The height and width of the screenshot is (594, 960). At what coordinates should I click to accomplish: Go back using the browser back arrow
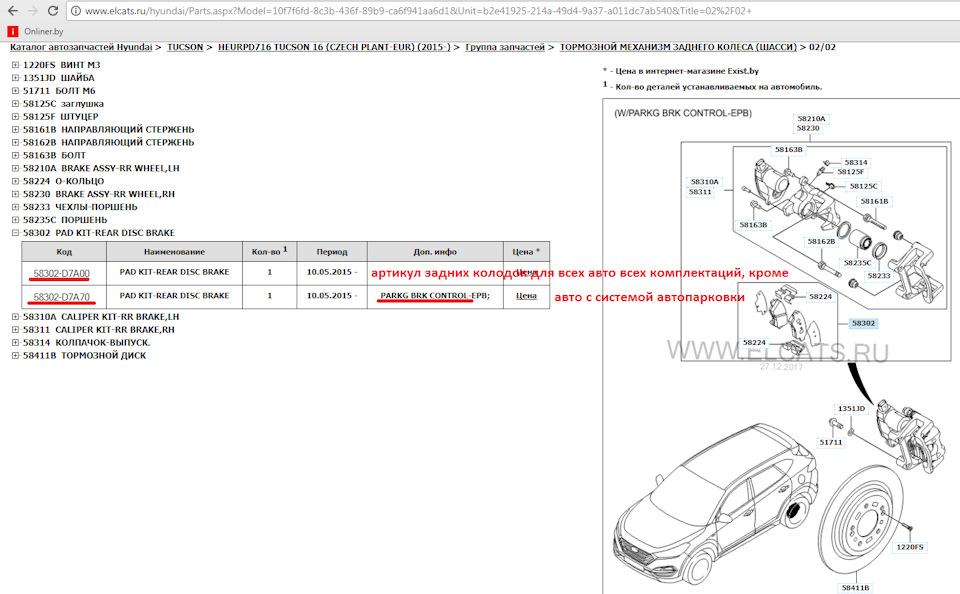(12, 11)
